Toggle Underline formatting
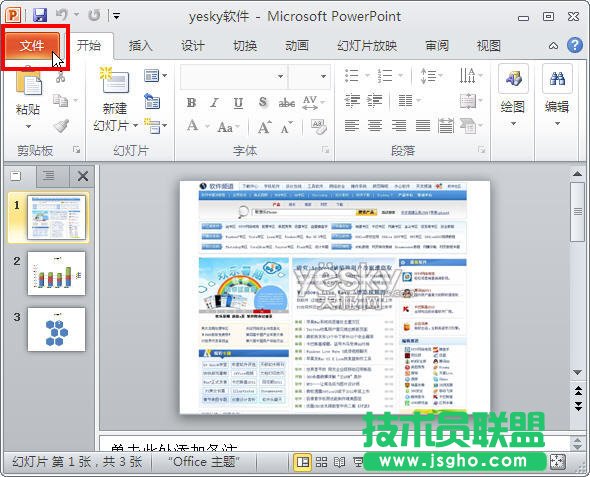This screenshot has width=590, height=477. 238,102
